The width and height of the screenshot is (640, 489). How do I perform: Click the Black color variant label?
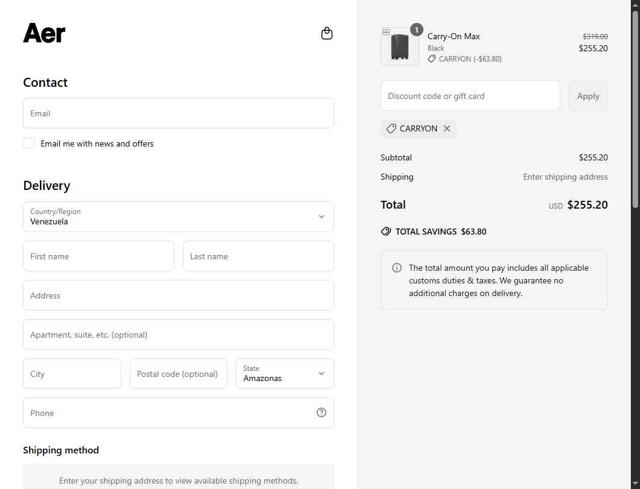436,48
